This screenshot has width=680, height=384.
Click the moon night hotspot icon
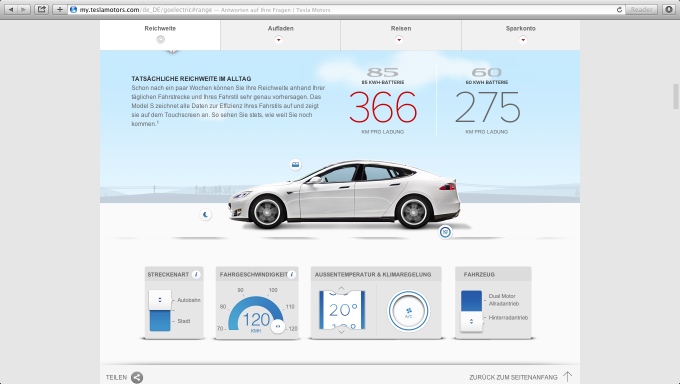[206, 214]
